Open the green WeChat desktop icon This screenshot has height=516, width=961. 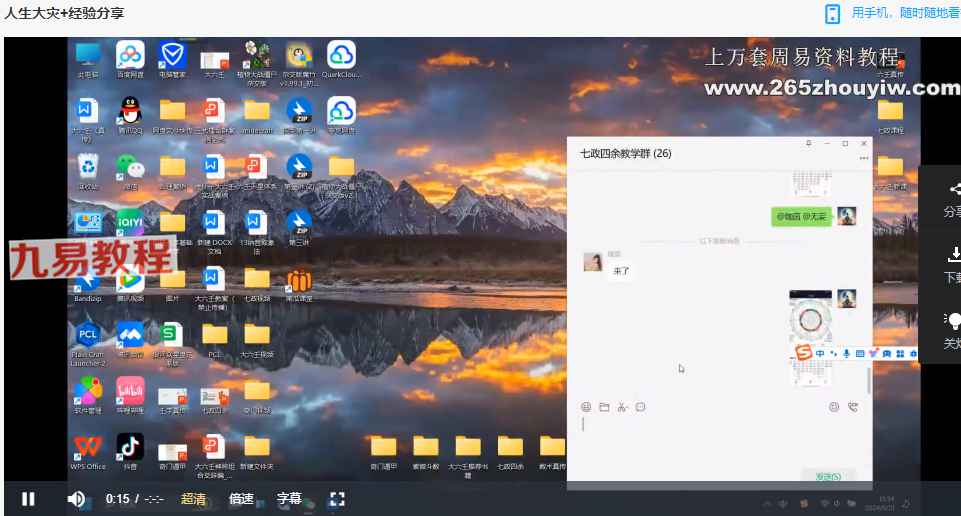(130, 166)
